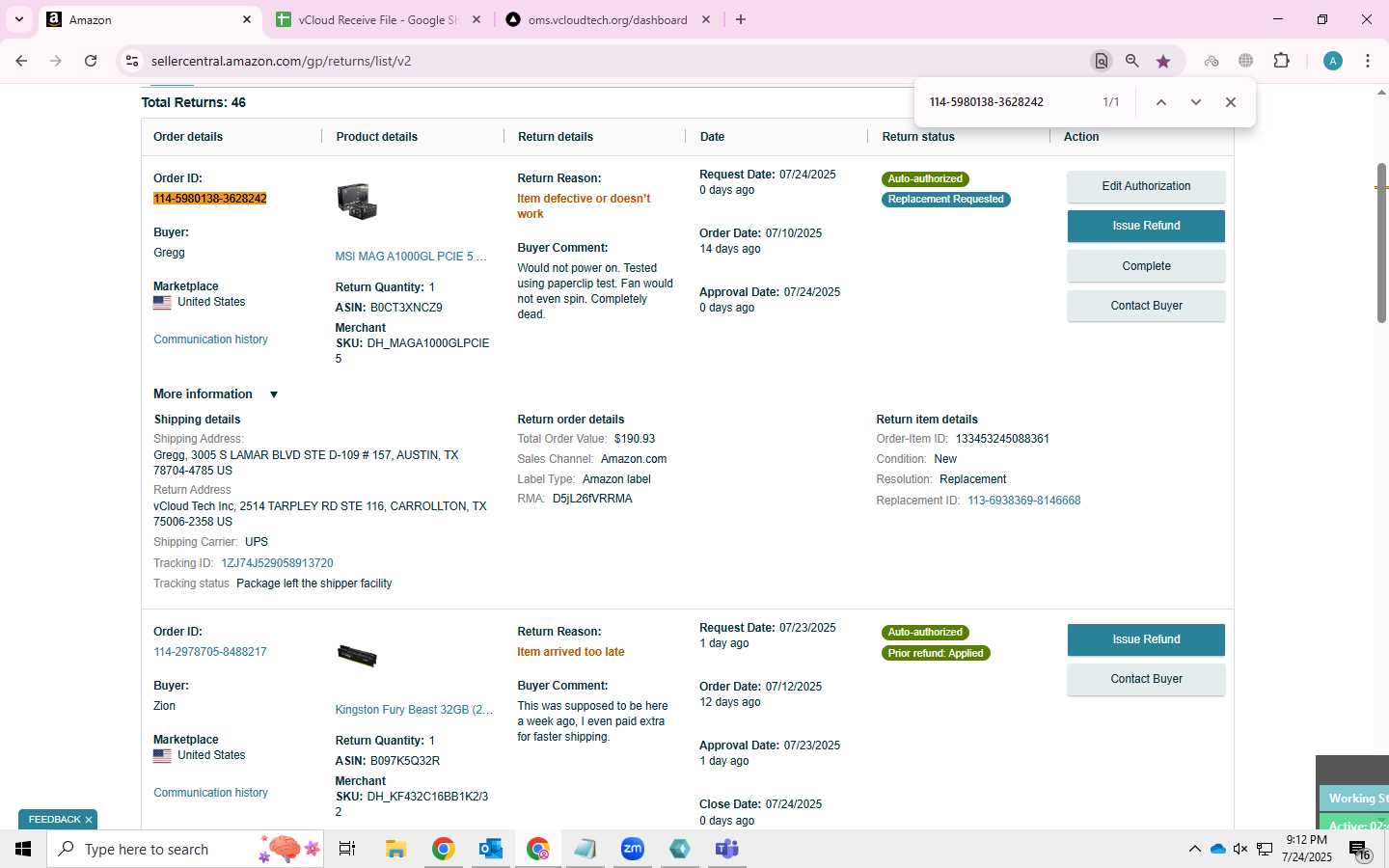Click the address bar URL
The image size is (1389, 868).
(281, 61)
